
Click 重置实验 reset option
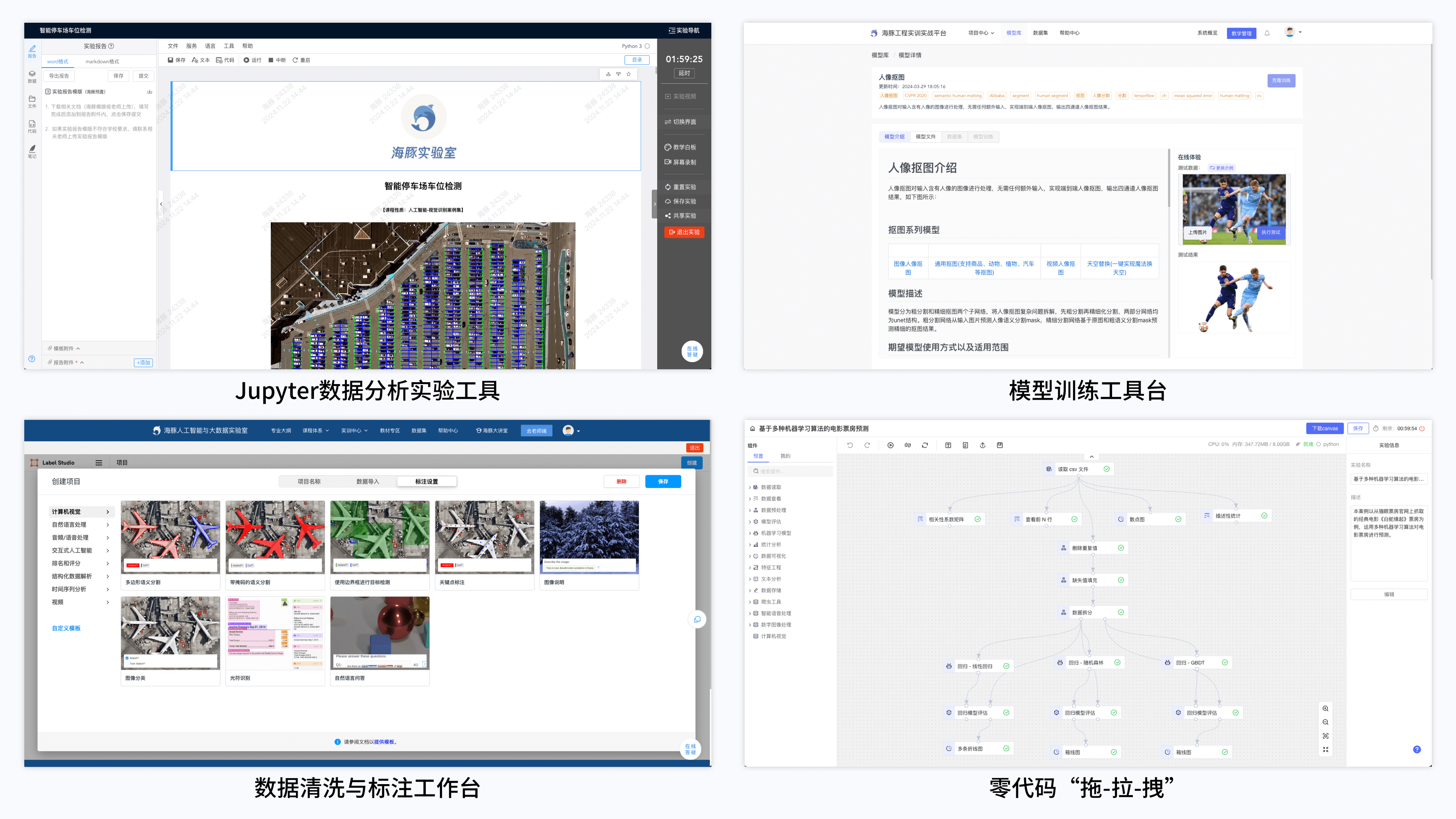point(681,187)
